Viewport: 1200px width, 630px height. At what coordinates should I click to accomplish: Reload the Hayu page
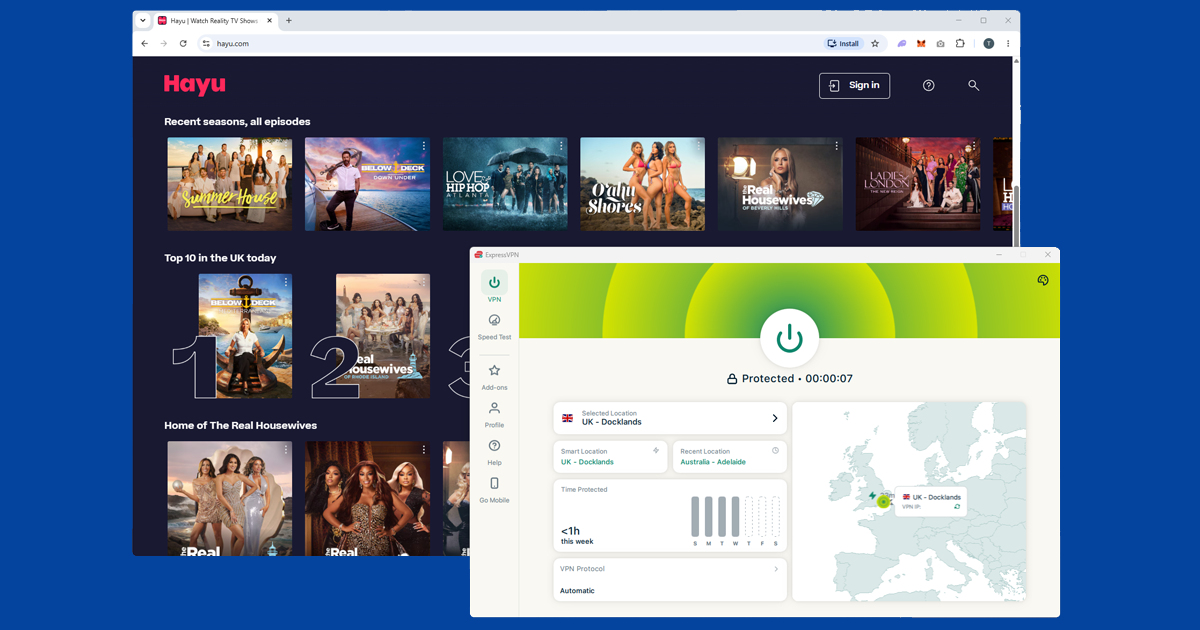183,44
